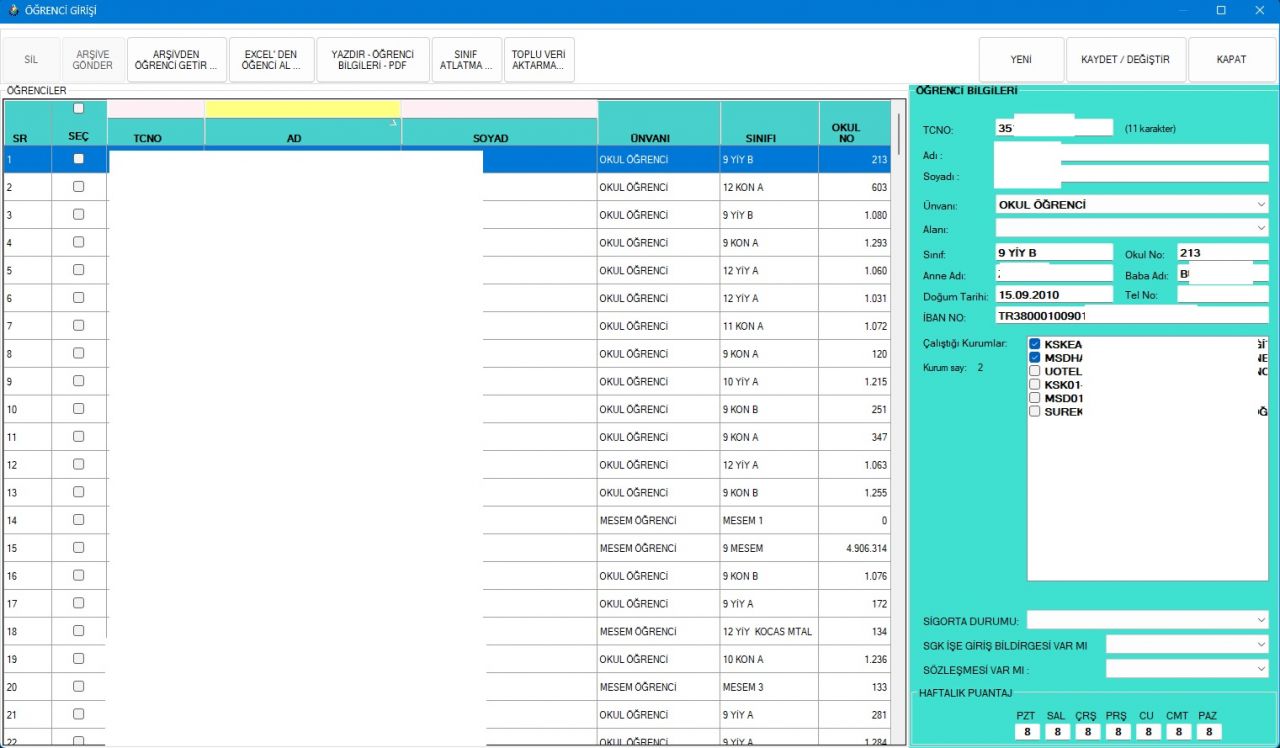Open the SINIF ATLATMA tool
Image resolution: width=1280 pixels, height=748 pixels.
466,60
